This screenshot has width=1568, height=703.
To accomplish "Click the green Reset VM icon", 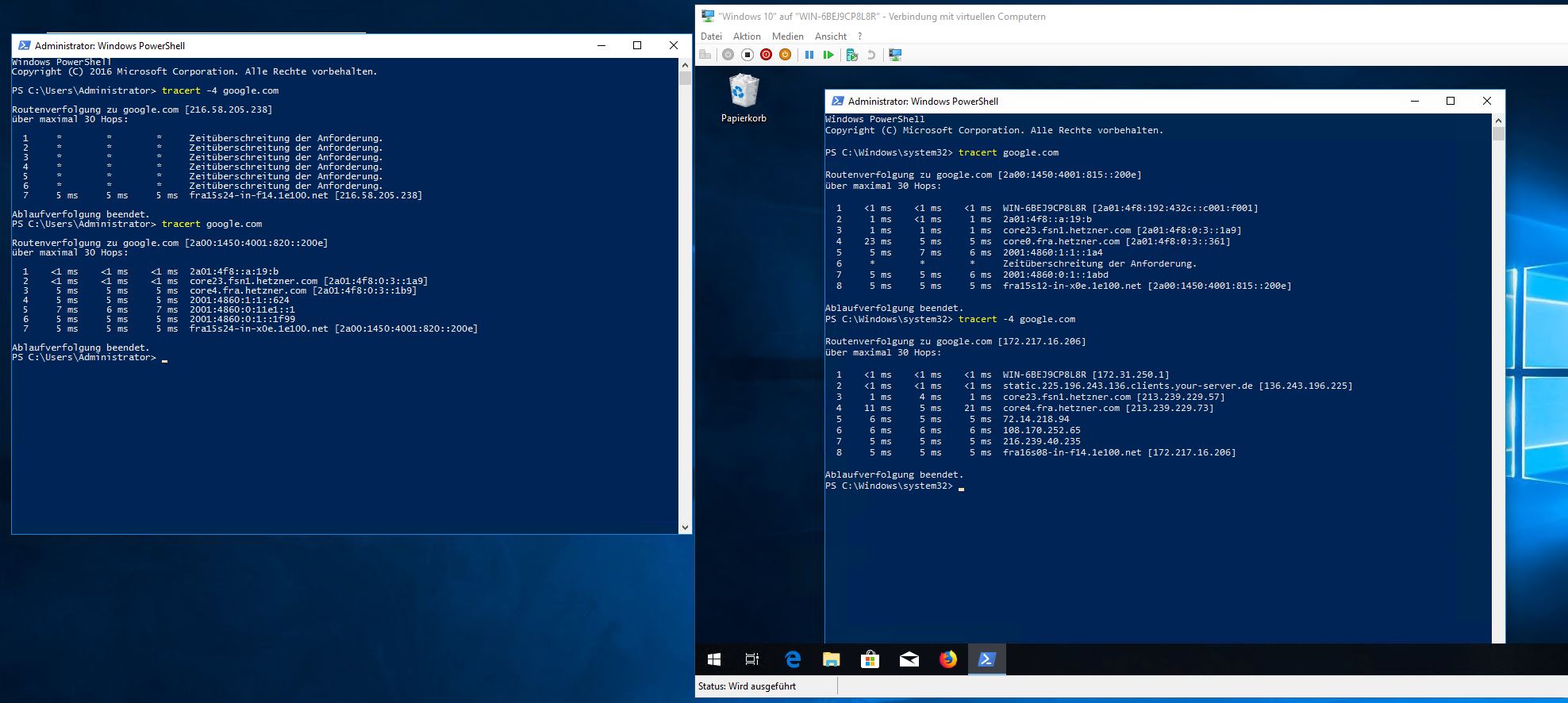I will click(x=828, y=55).
